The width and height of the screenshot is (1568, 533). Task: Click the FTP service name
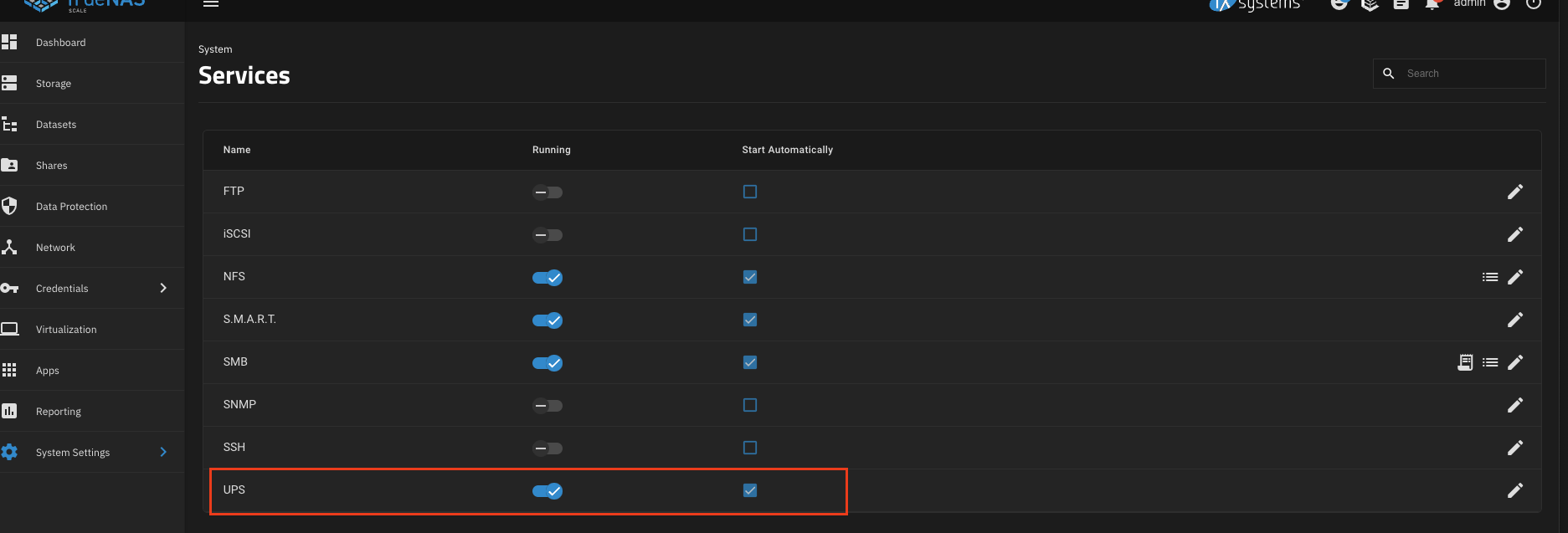tap(234, 191)
